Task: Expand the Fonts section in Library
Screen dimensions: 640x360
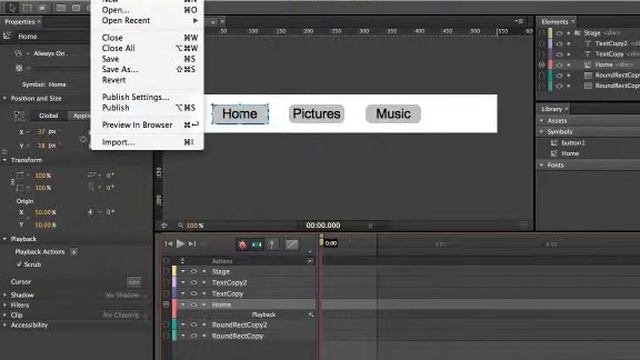Action: coord(542,165)
